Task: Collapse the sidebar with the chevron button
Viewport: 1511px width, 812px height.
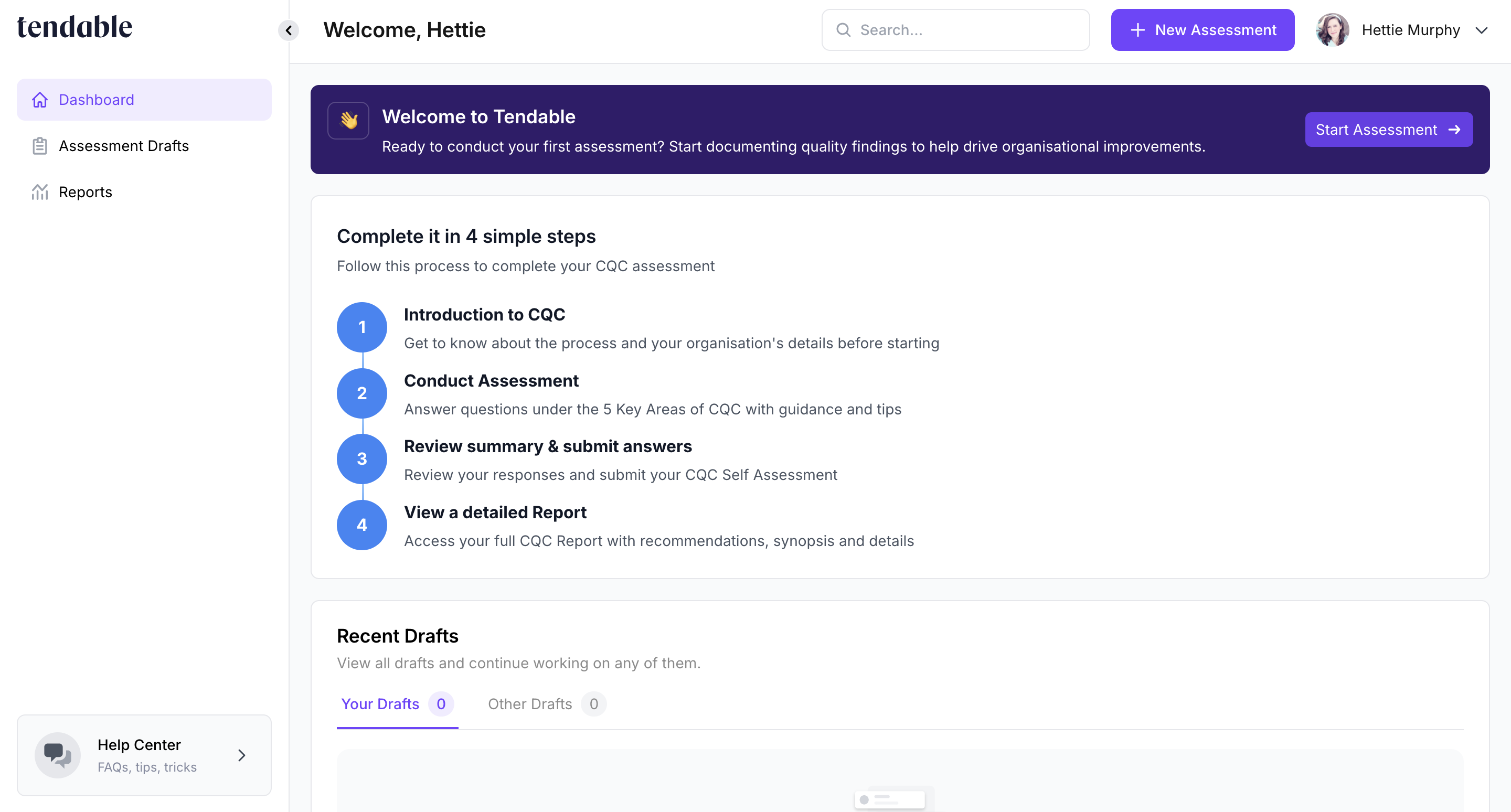Action: pyautogui.click(x=288, y=30)
